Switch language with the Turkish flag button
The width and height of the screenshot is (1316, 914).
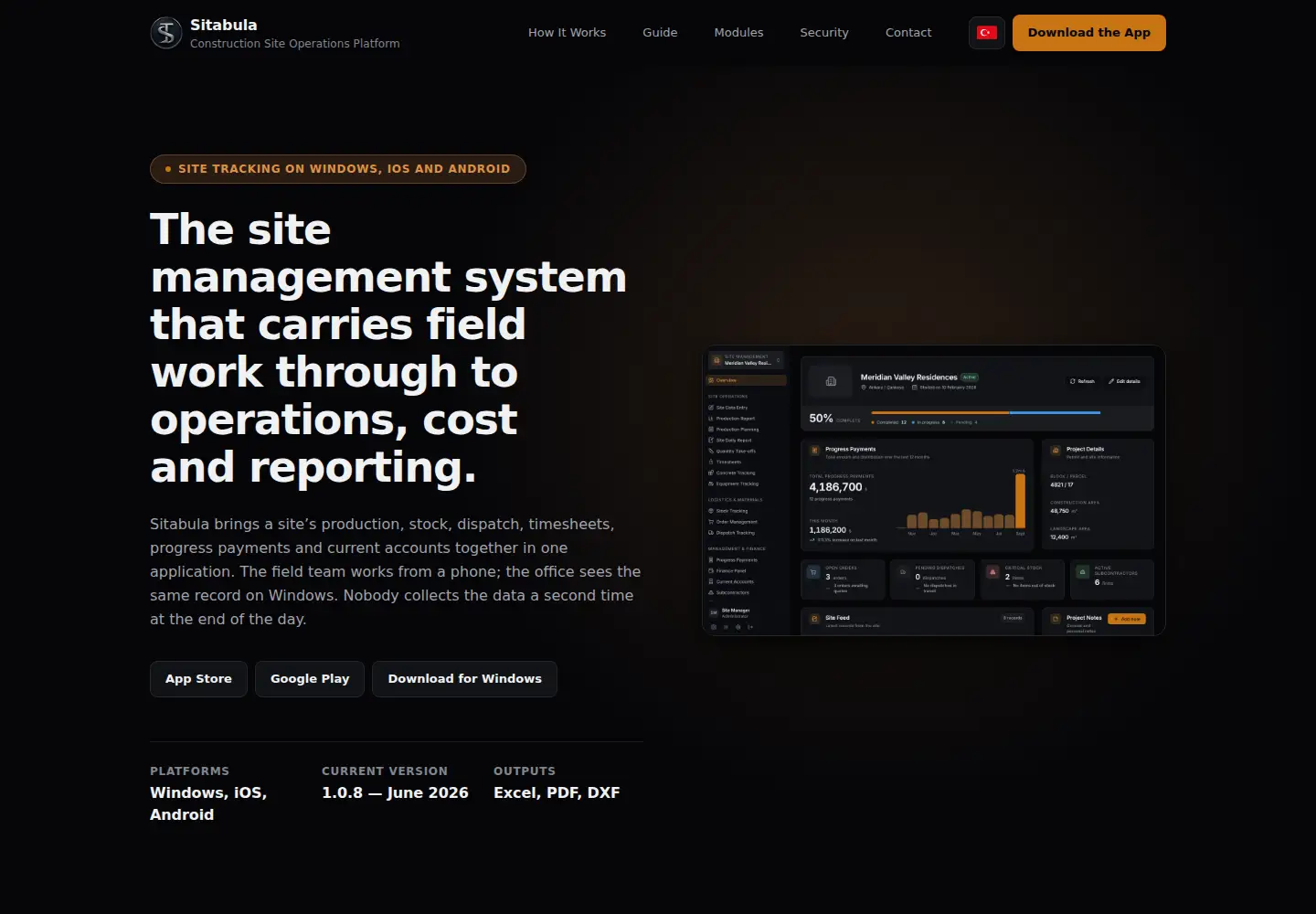(x=987, y=33)
